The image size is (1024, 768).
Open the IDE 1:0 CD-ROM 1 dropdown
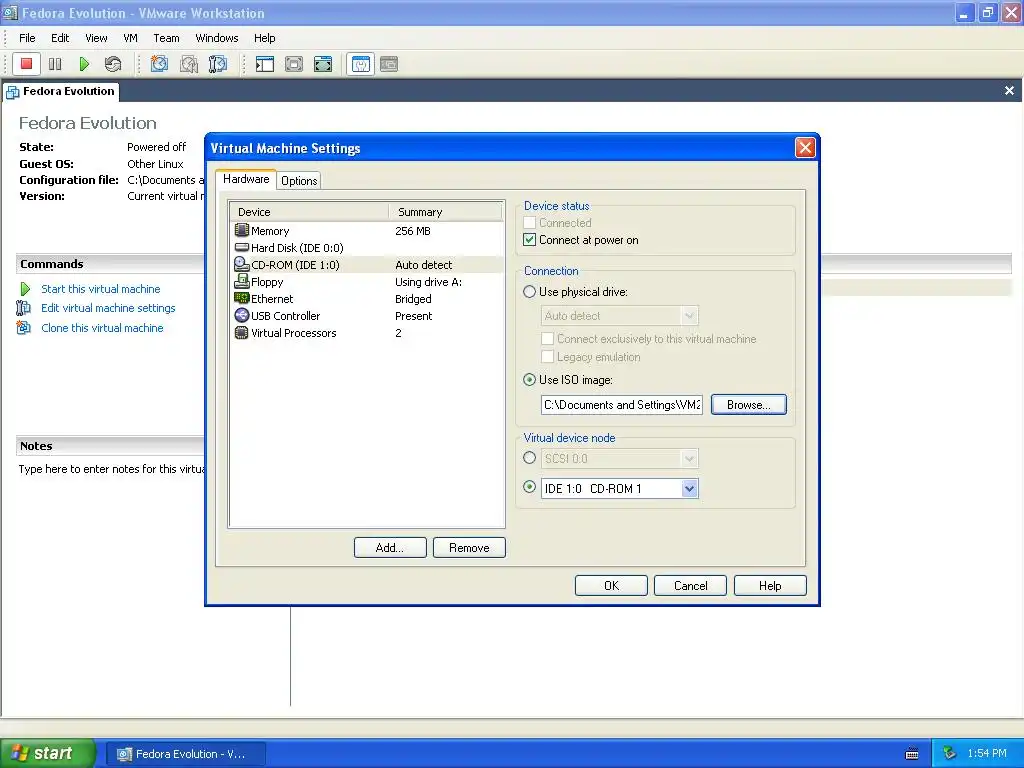point(689,488)
